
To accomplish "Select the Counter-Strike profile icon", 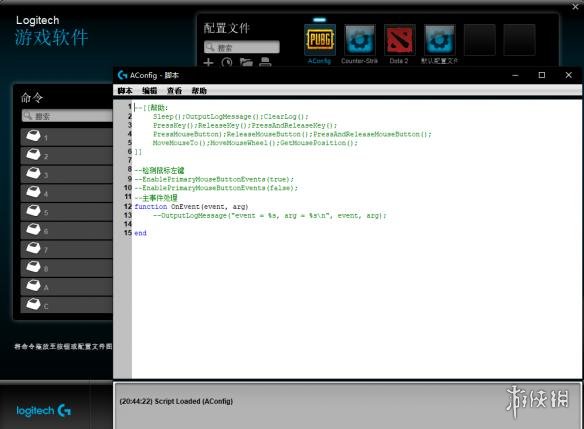I will [359, 39].
